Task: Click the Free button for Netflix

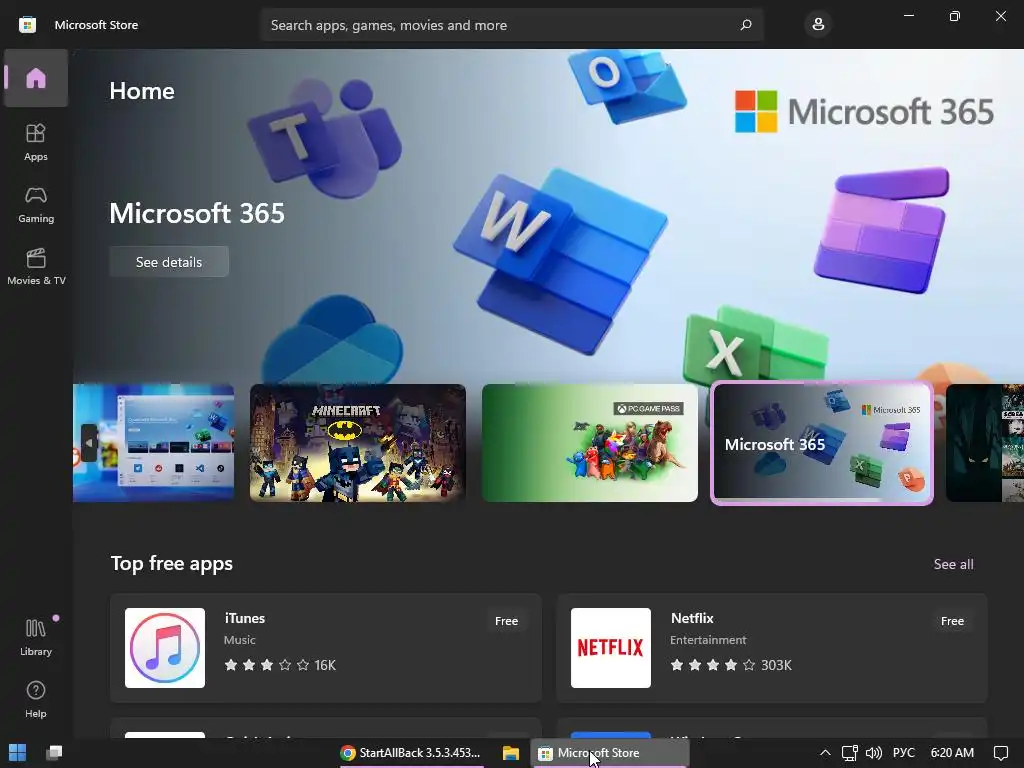Action: coord(952,621)
